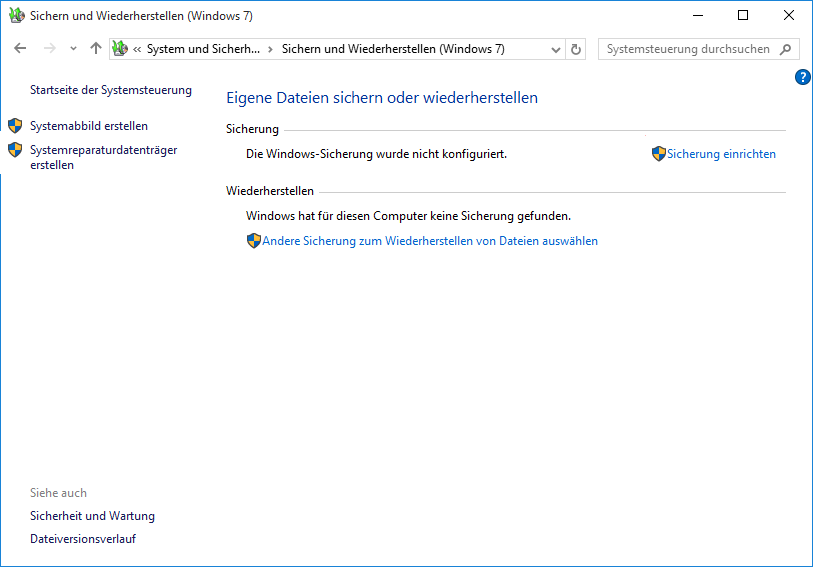Open 'Systemabbild erstellen' link
Screen dimensions: 813x567
tap(89, 126)
